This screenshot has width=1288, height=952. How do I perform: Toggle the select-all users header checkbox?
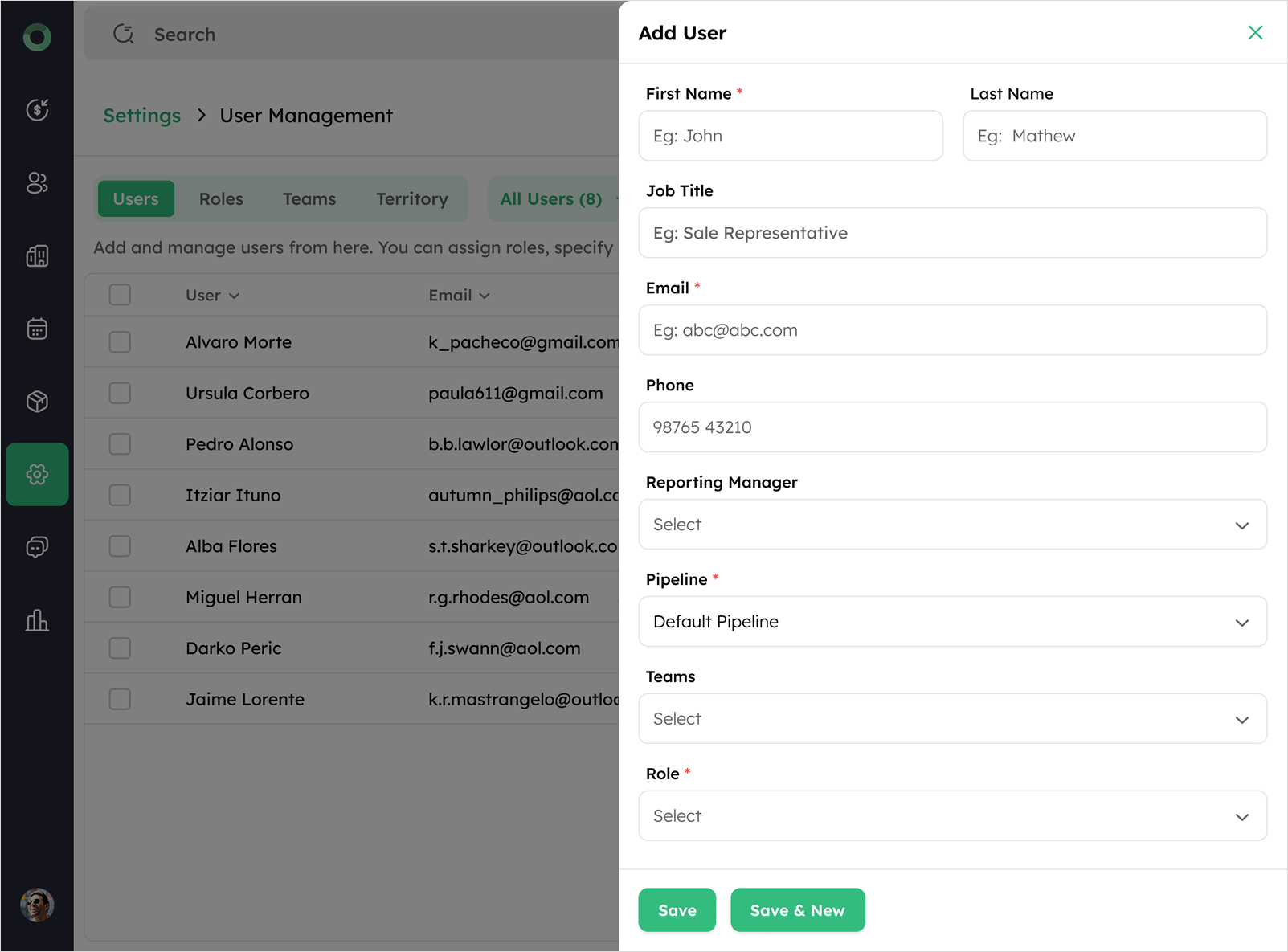120,295
